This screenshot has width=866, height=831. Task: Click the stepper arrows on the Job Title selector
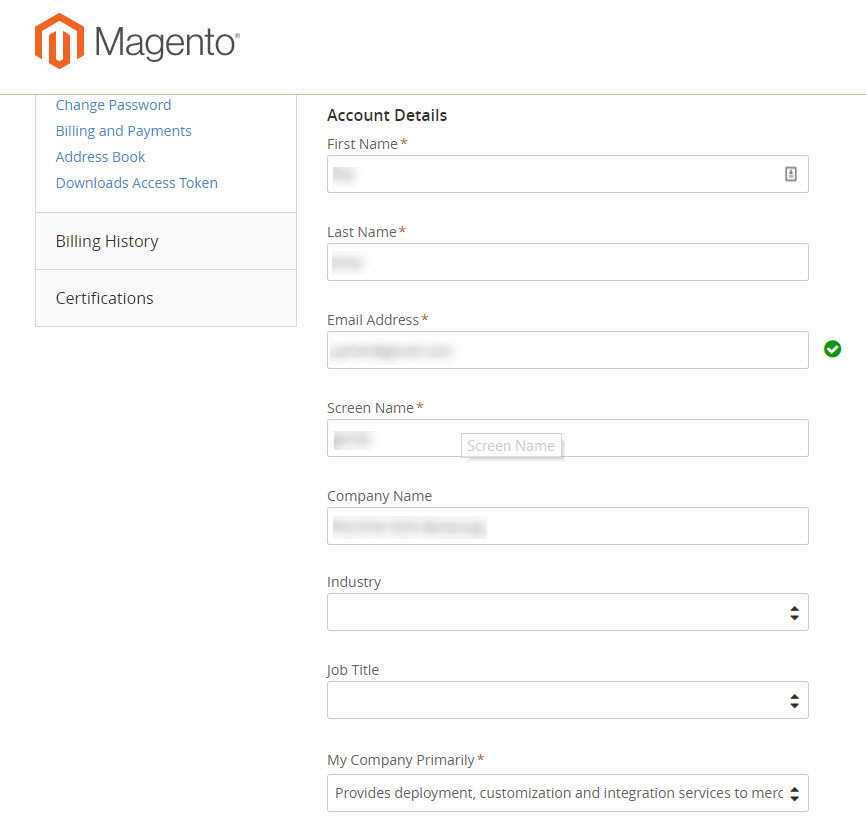(x=796, y=700)
